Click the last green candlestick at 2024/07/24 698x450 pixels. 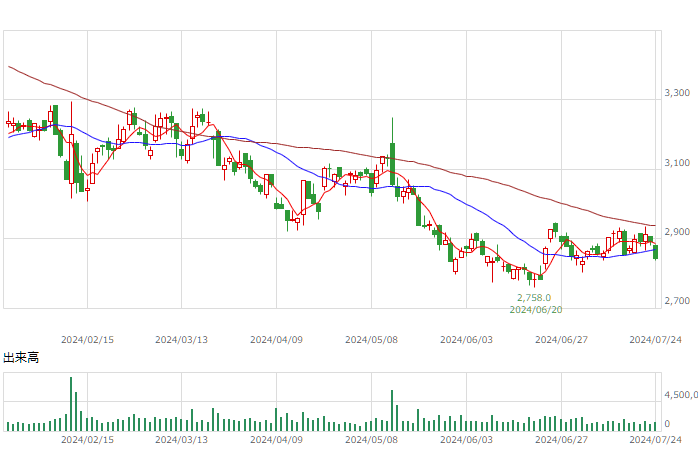[655, 252]
